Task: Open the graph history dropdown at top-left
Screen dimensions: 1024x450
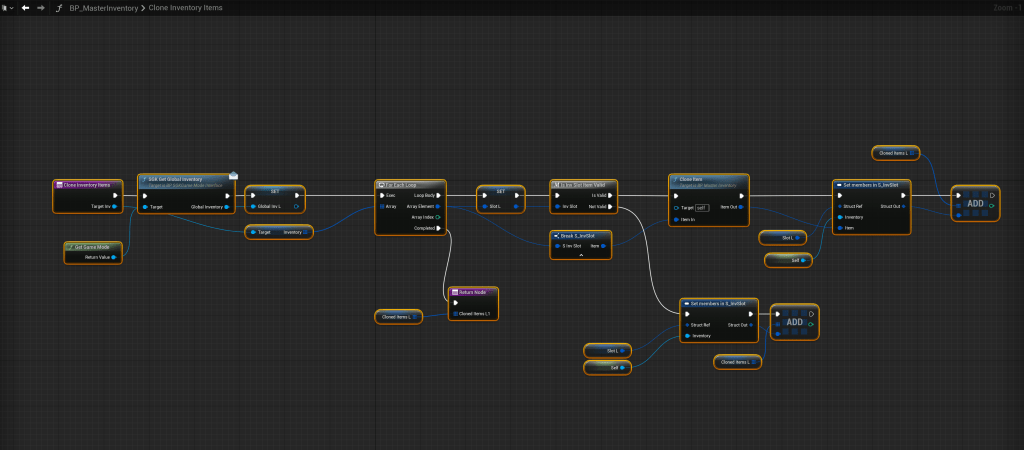Action: (x=6, y=8)
